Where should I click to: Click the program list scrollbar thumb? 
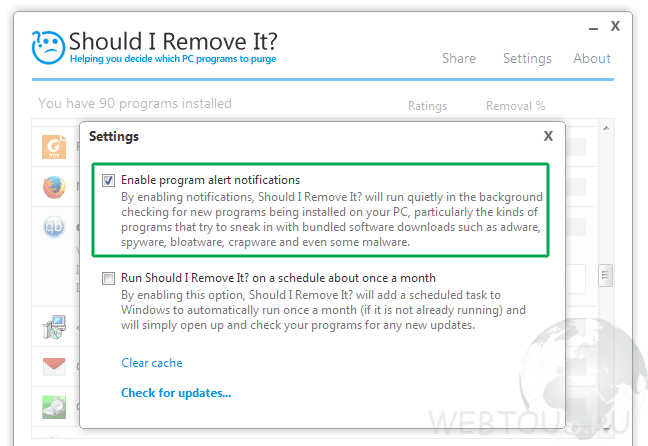tap(605, 275)
